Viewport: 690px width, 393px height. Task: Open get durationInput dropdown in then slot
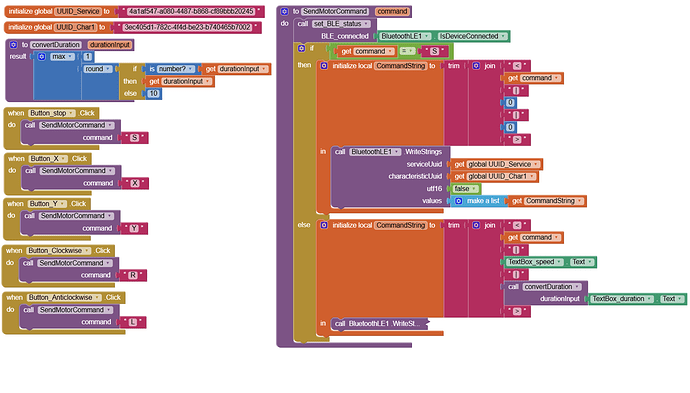pyautogui.click(x=207, y=81)
